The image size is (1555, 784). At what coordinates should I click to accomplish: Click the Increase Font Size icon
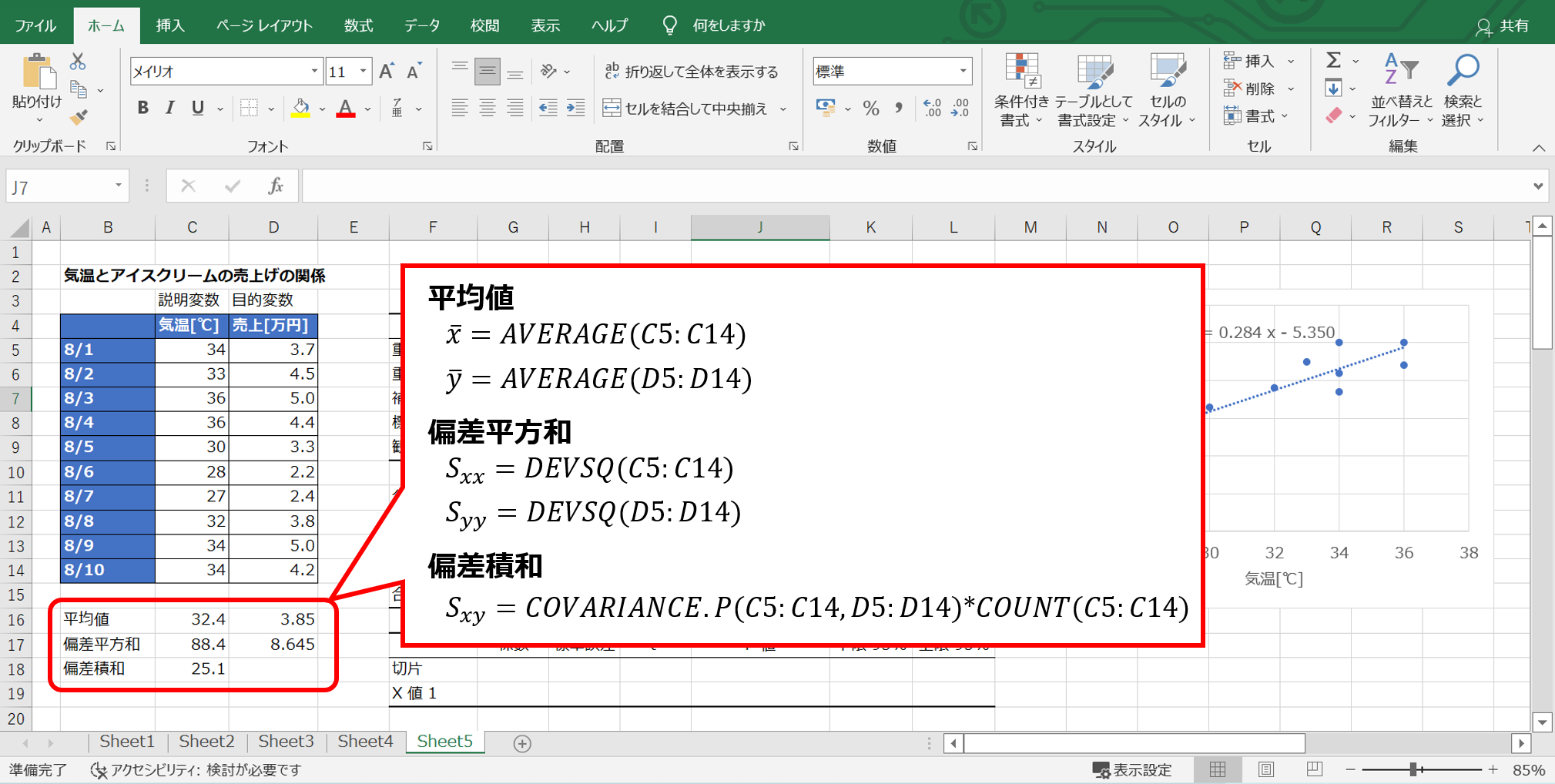(x=387, y=72)
